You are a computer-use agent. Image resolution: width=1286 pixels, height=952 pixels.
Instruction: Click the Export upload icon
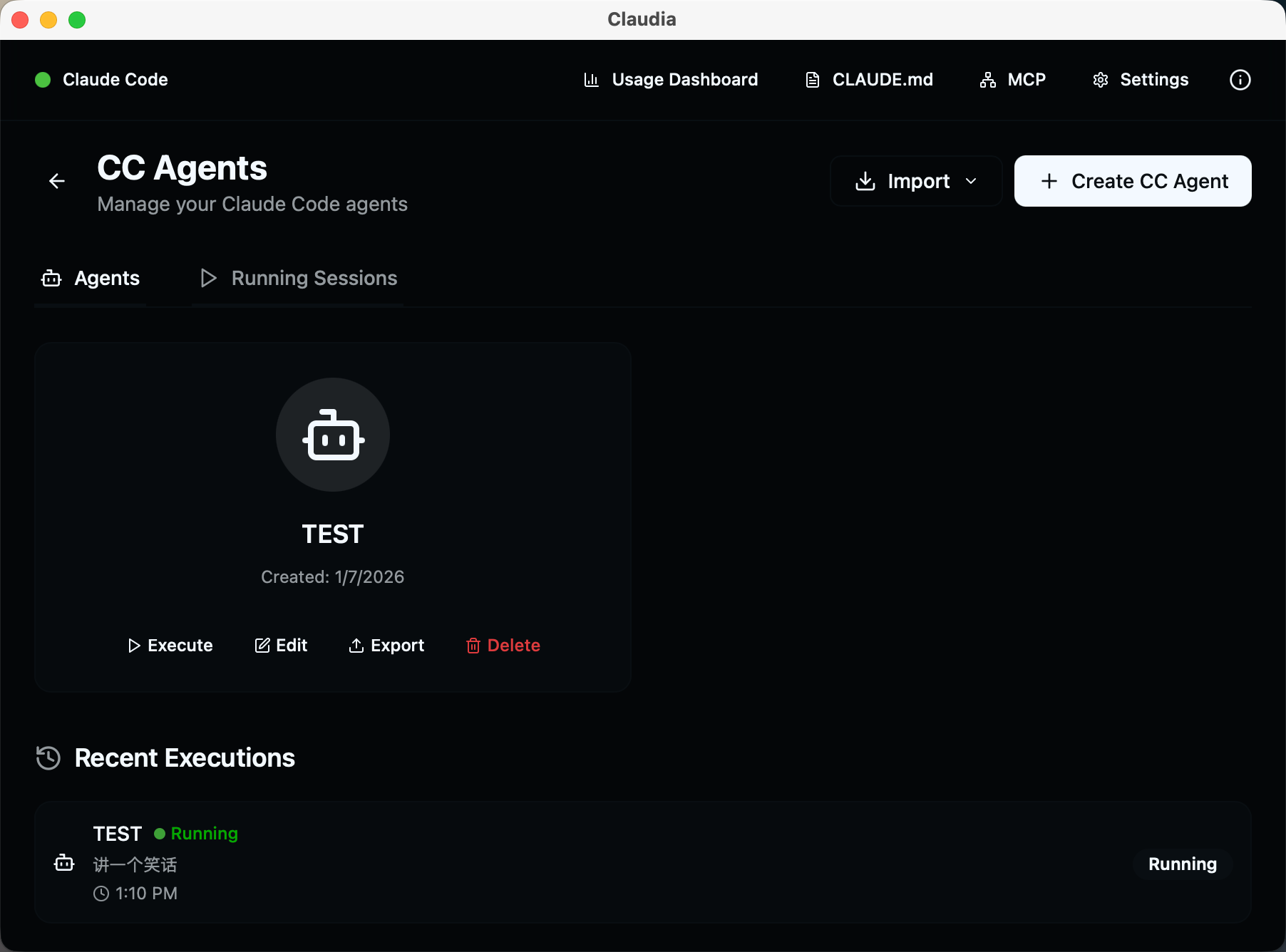tap(356, 646)
